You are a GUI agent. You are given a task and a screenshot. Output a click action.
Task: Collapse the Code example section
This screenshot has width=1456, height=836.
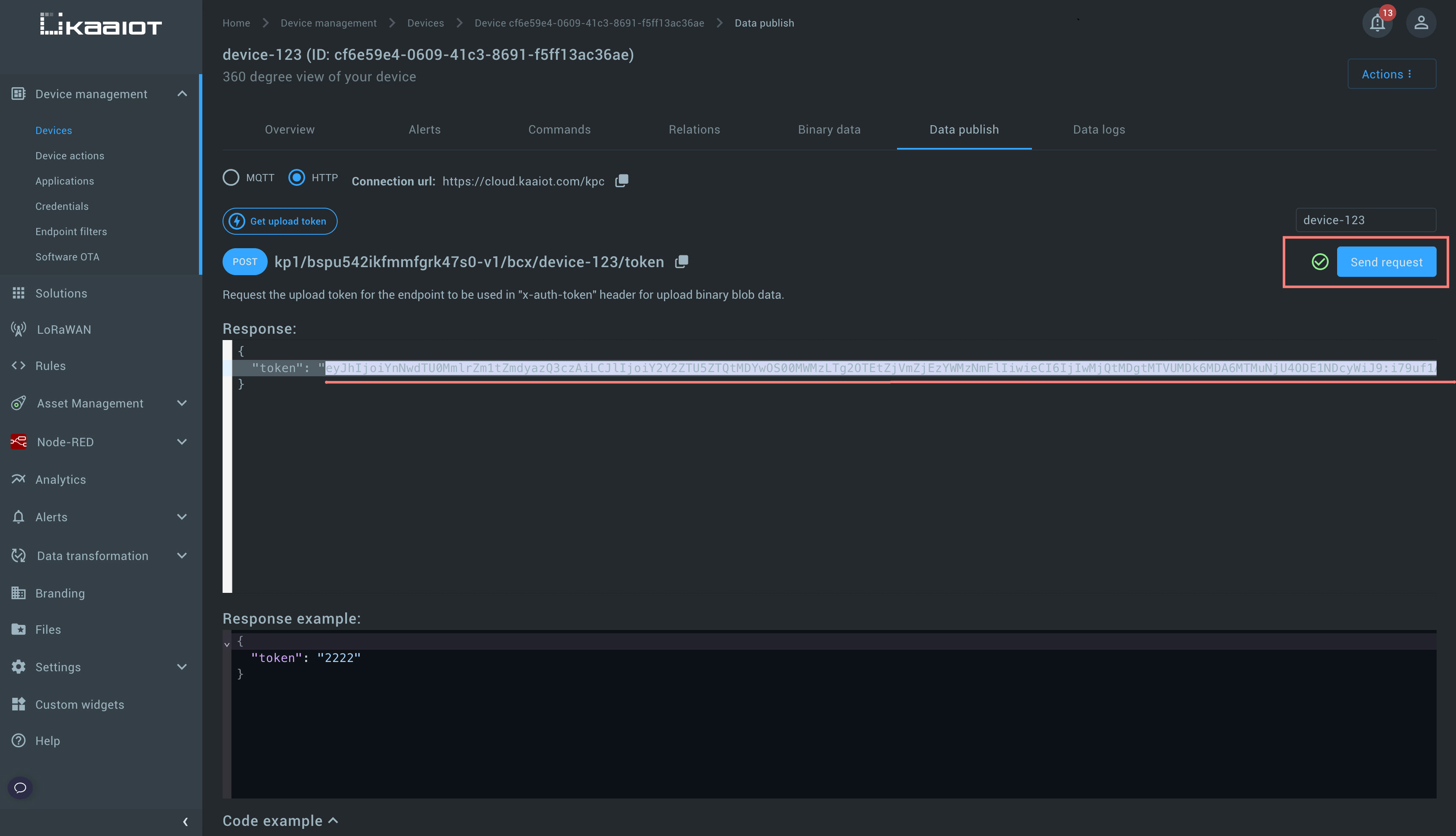(x=333, y=820)
